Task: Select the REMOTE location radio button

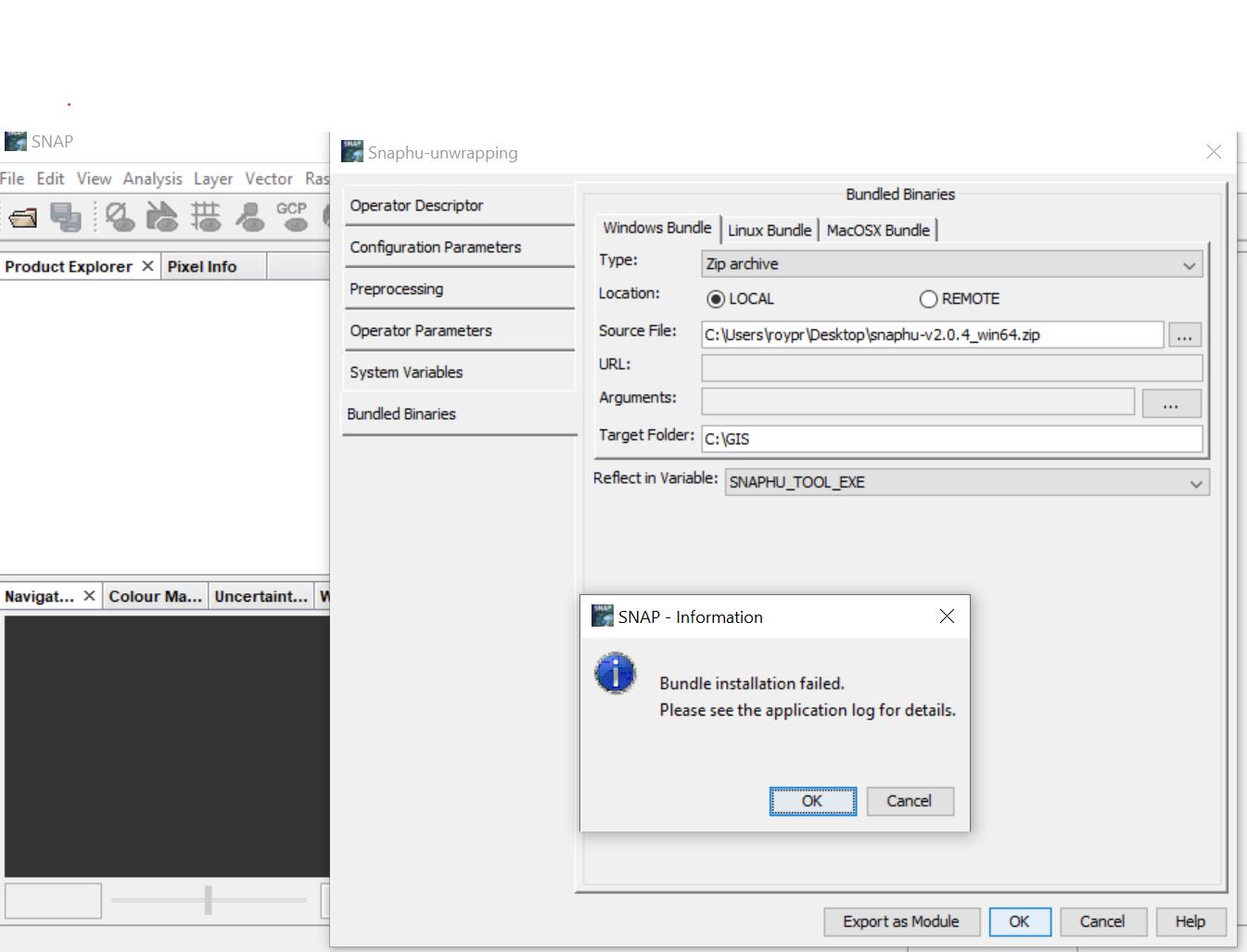Action: [928, 299]
